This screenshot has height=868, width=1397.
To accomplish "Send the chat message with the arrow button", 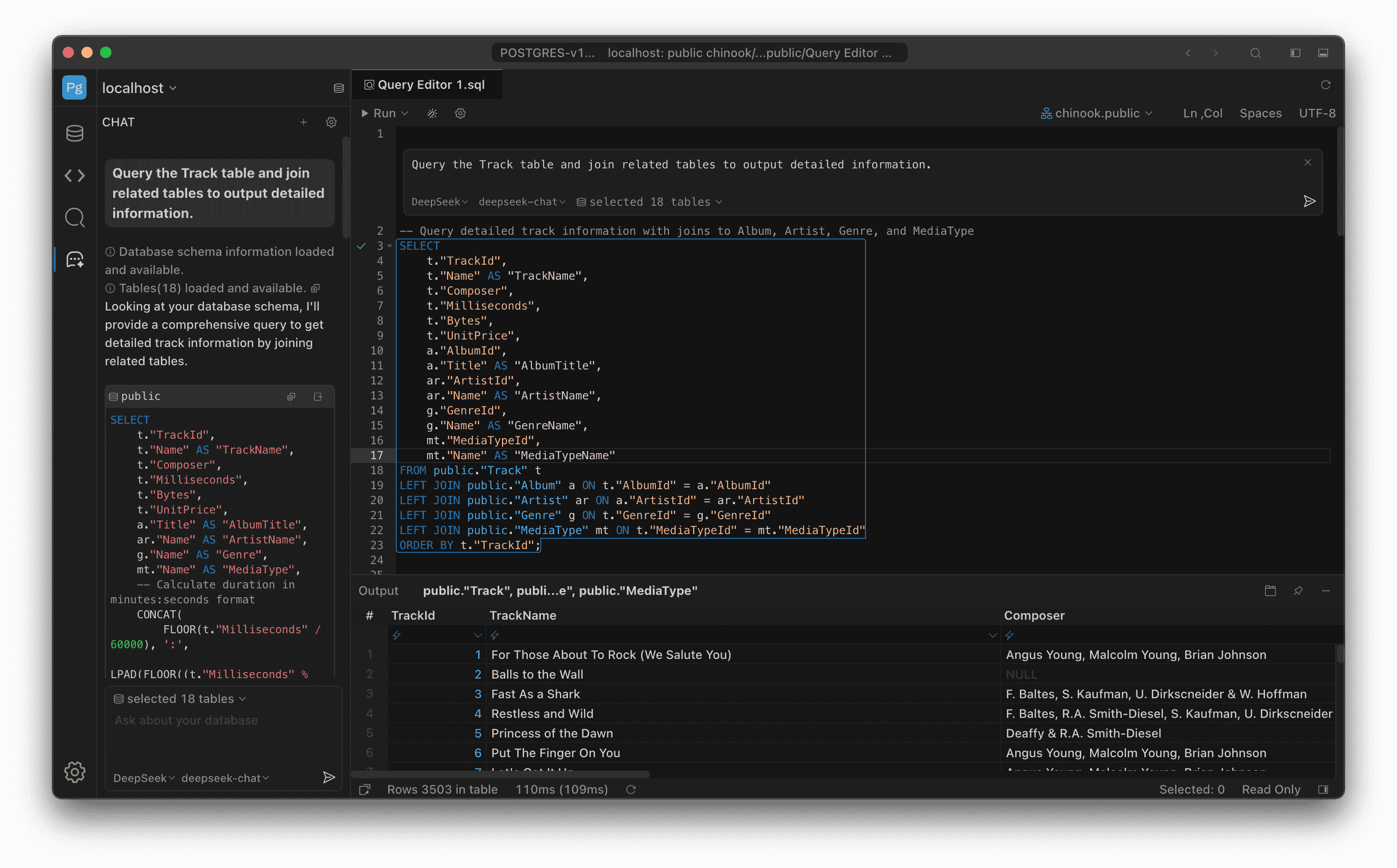I will click(329, 778).
